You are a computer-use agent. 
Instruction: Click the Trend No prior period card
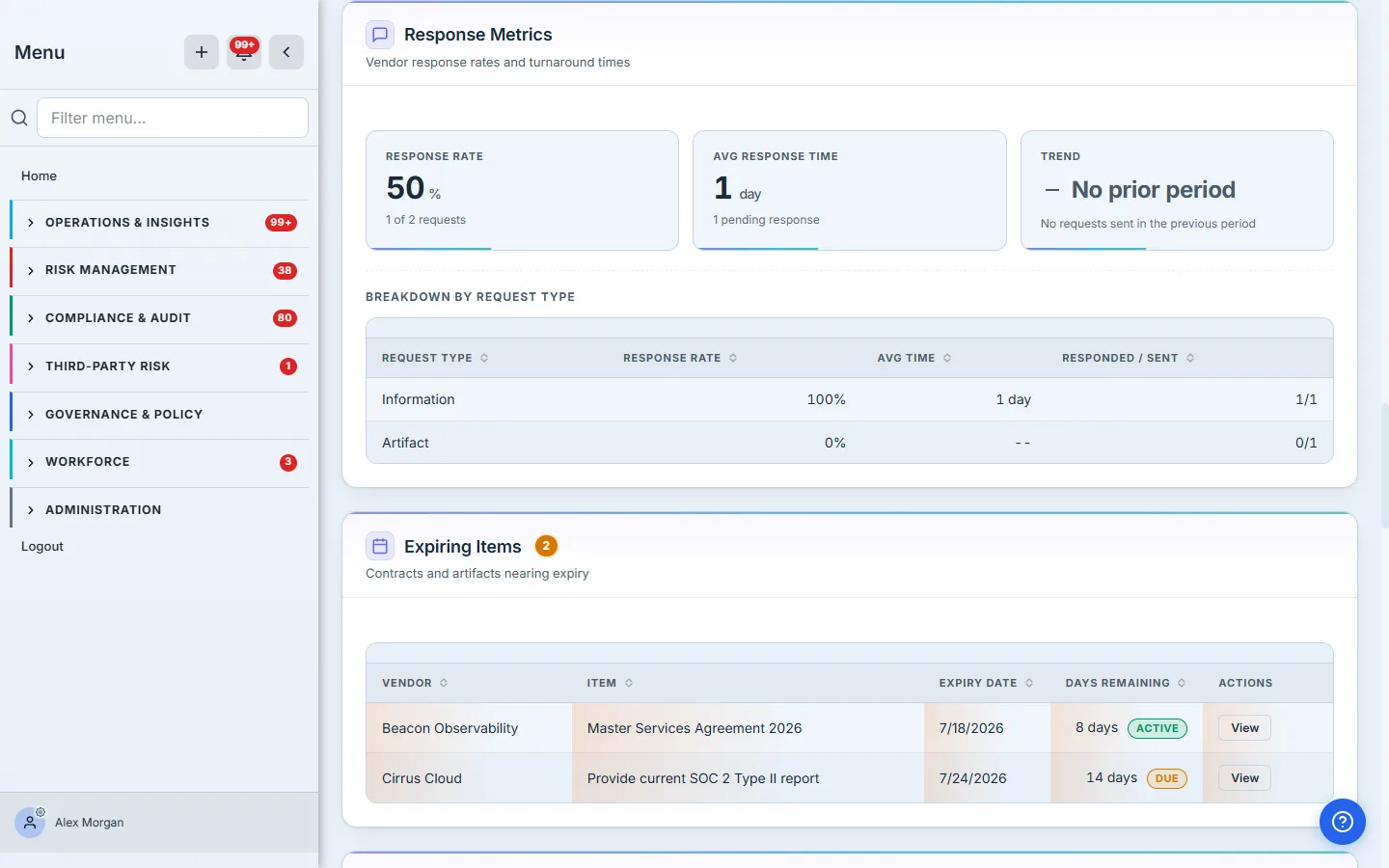1177,190
